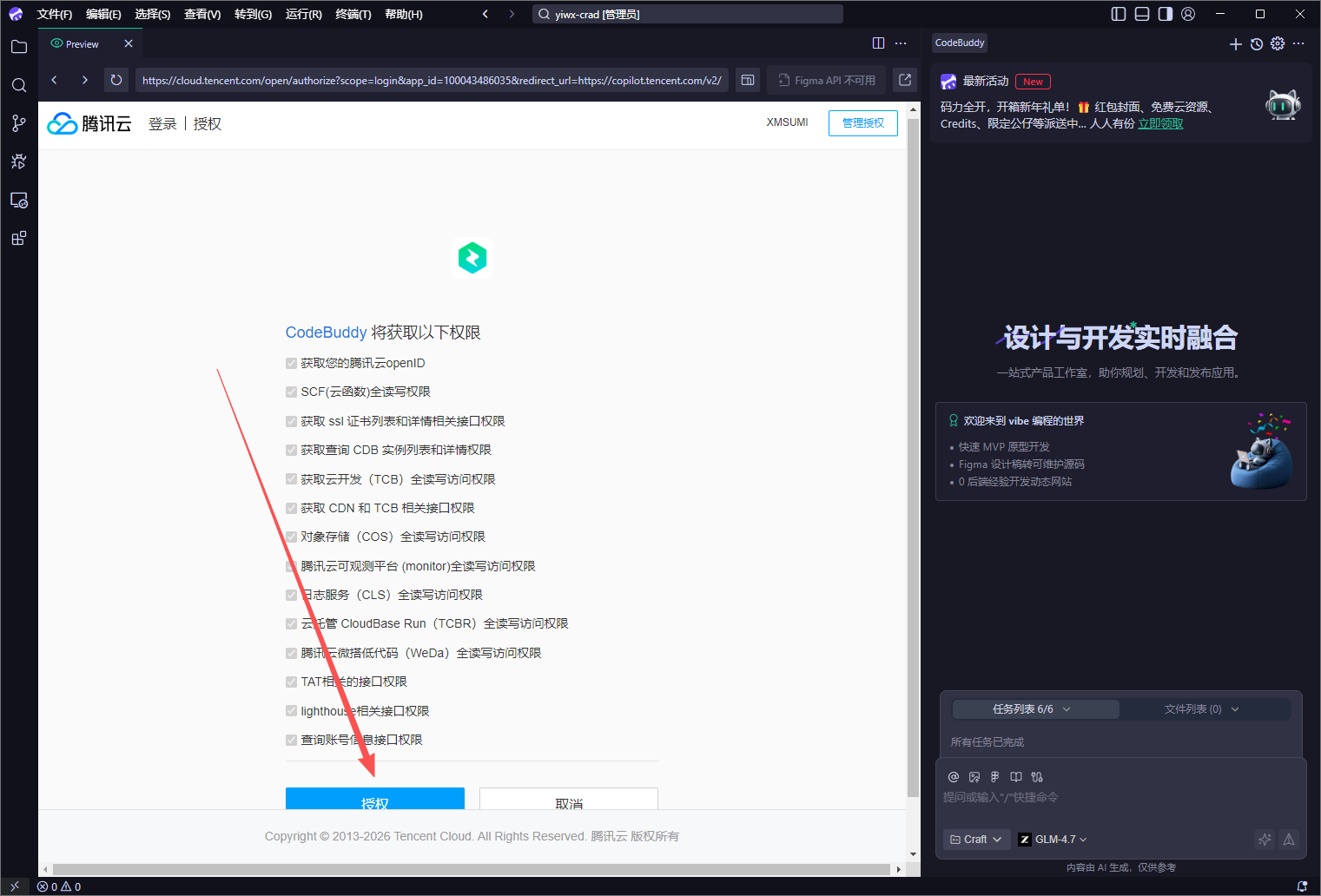This screenshot has height=896, width=1321.
Task: Open the Craft mode dropdown
Action: [x=976, y=840]
